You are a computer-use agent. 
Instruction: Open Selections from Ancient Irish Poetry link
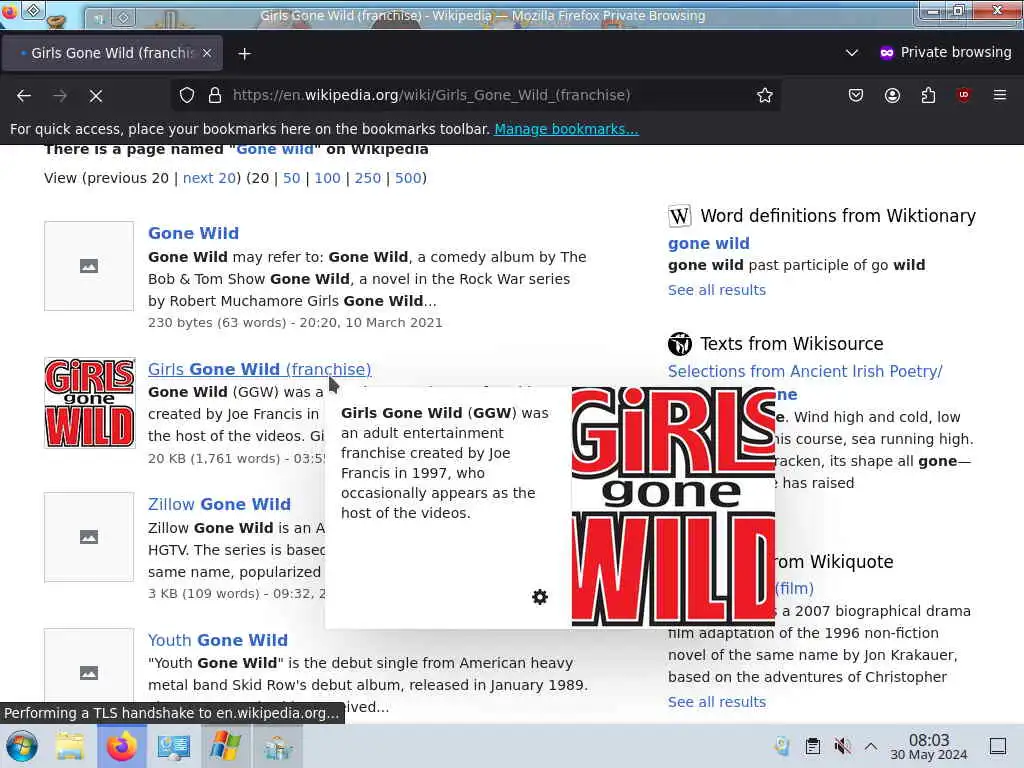click(x=805, y=372)
